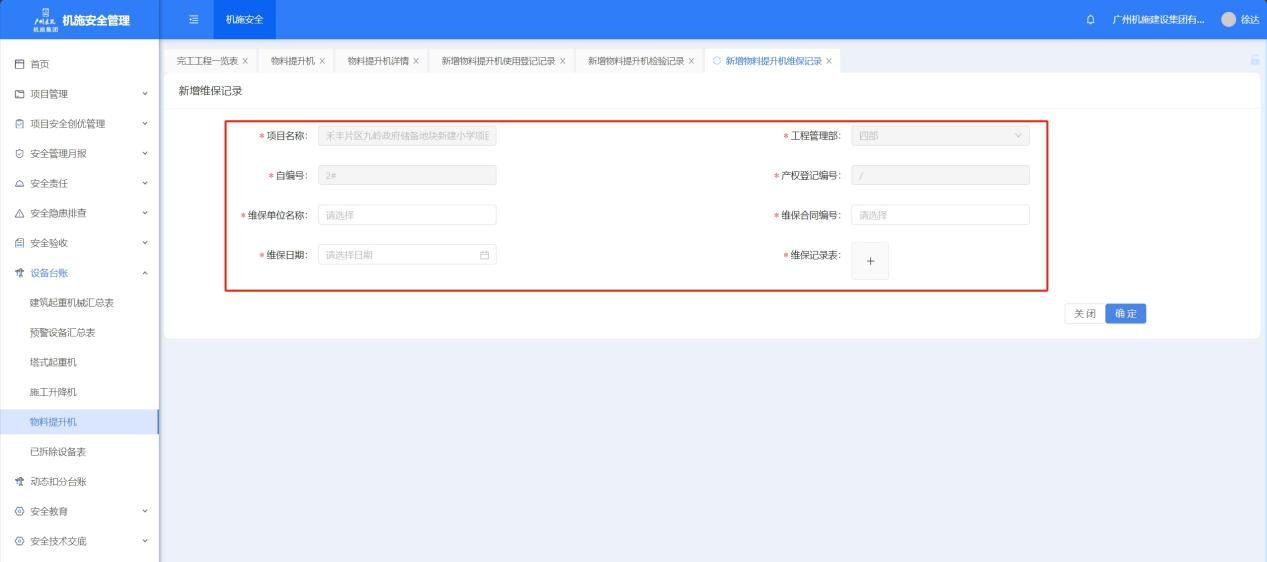The image size is (1267, 562).
Task: Click the plus icon to upload 维保记录表
Action: pos(869,261)
